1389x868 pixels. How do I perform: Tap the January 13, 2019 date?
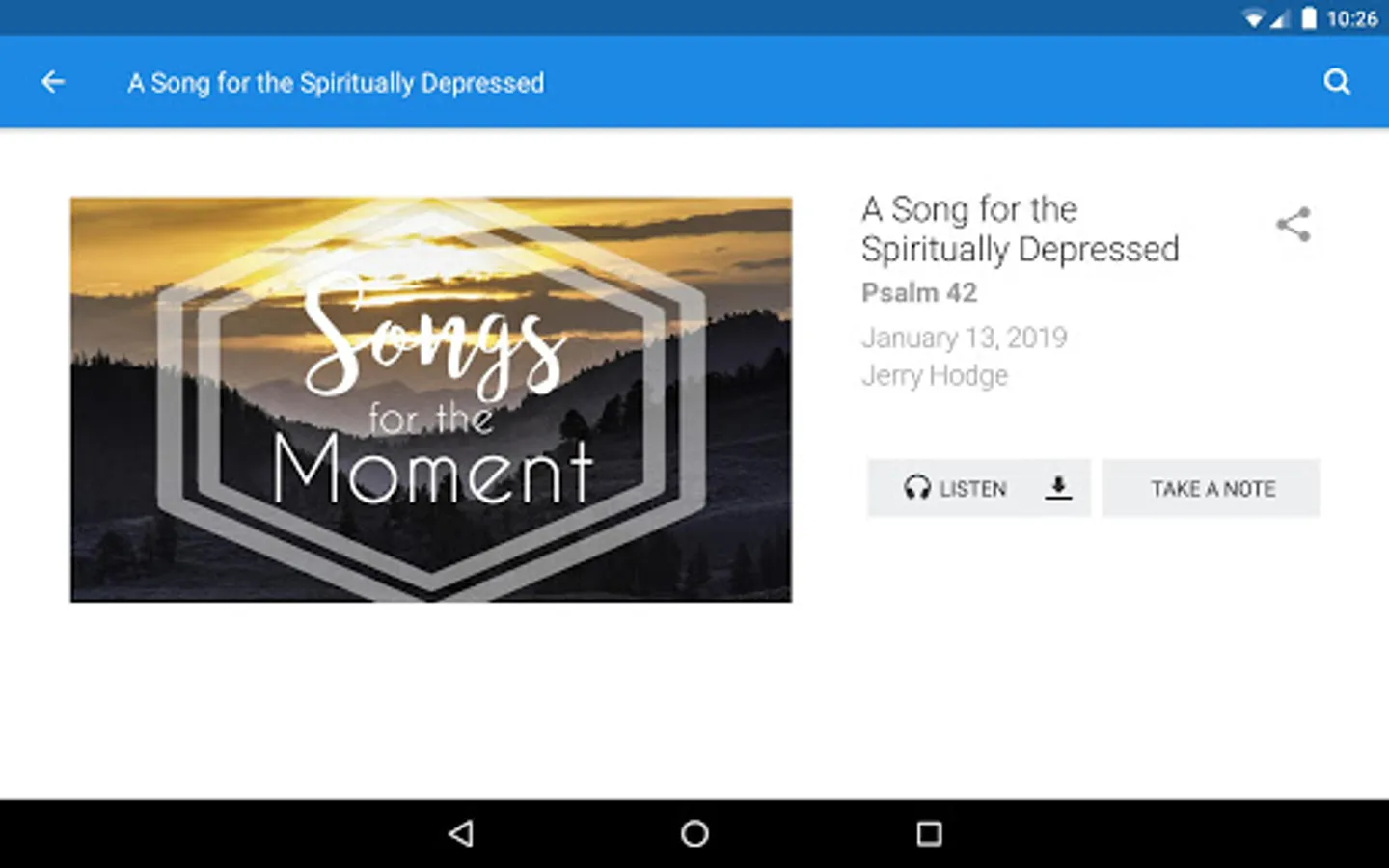[x=965, y=338]
